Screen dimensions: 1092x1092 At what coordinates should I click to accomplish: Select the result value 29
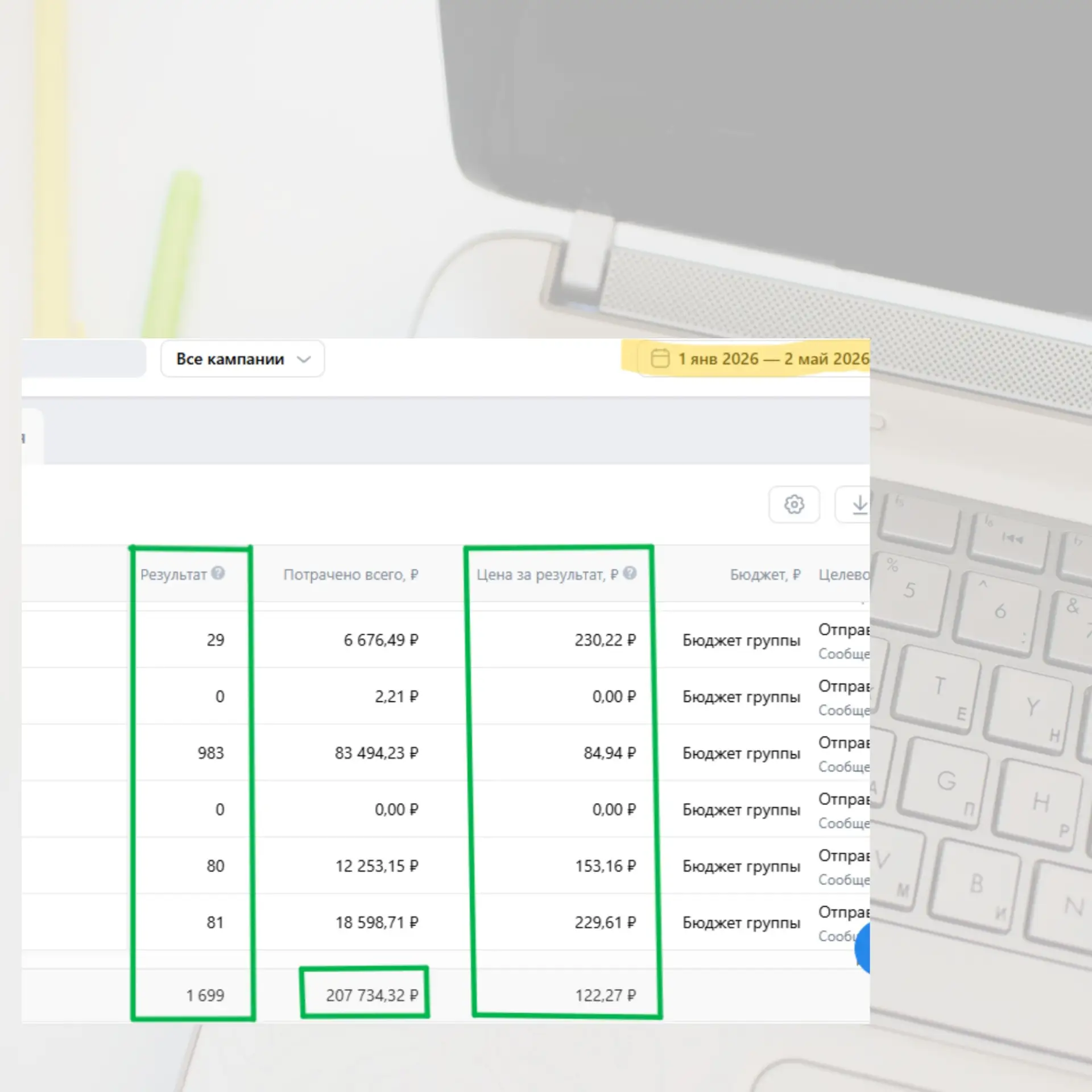[216, 640]
